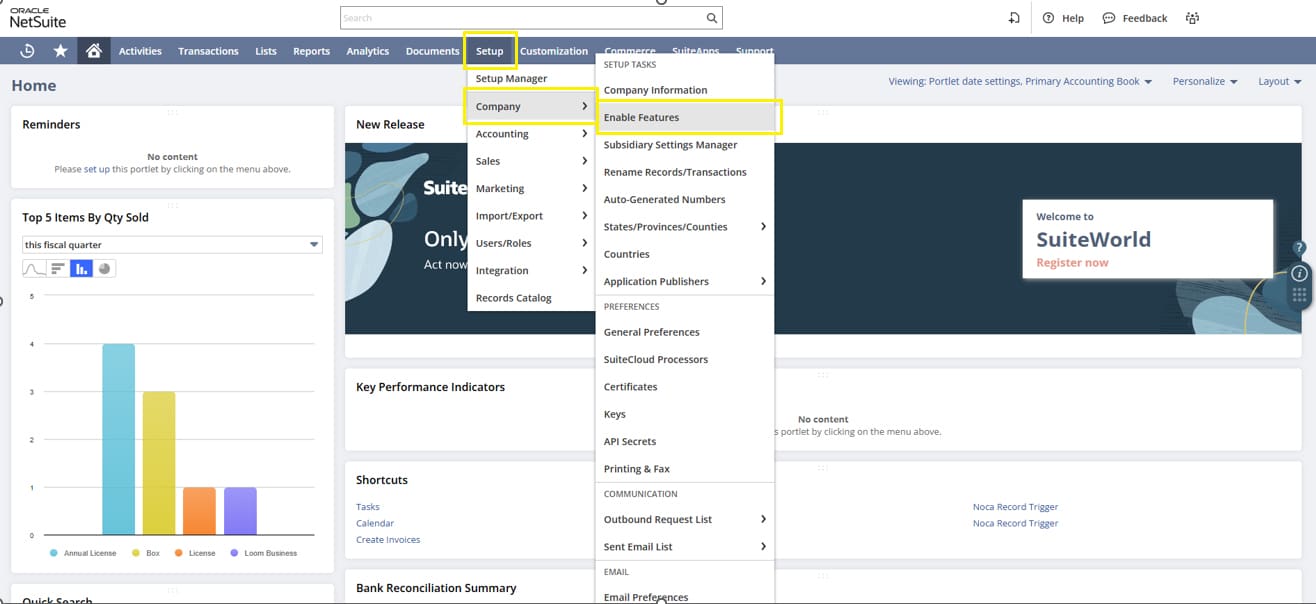Open the Transactions menu
1316x604 pixels.
208,51
